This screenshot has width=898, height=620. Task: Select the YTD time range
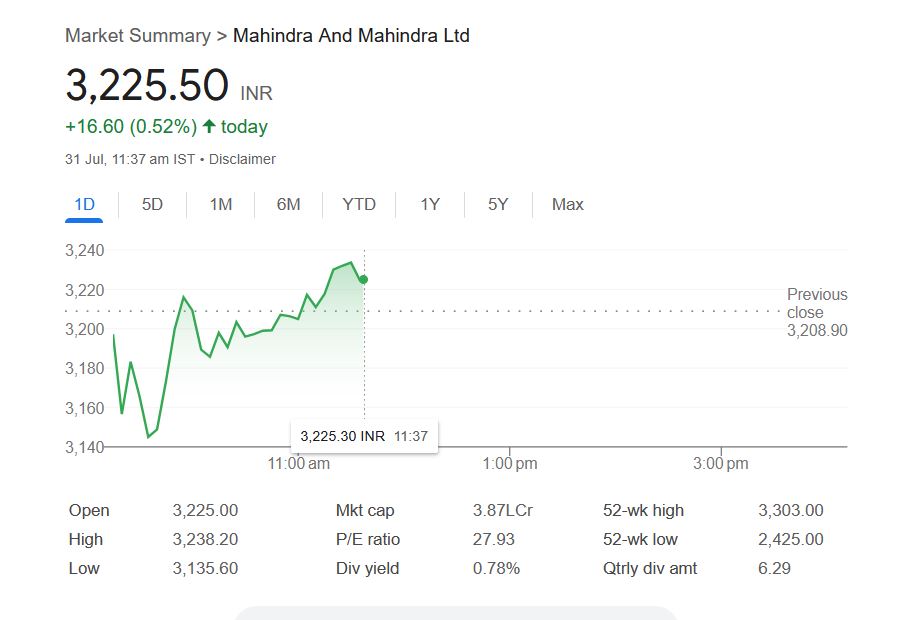359,204
